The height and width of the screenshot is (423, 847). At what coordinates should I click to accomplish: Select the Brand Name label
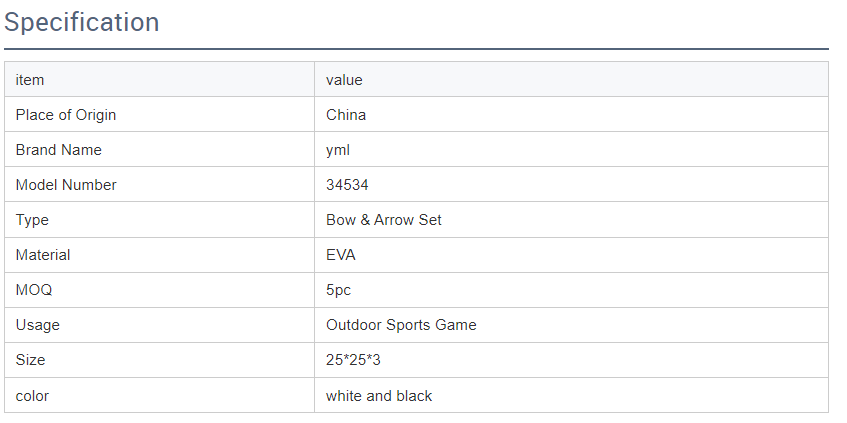(59, 150)
